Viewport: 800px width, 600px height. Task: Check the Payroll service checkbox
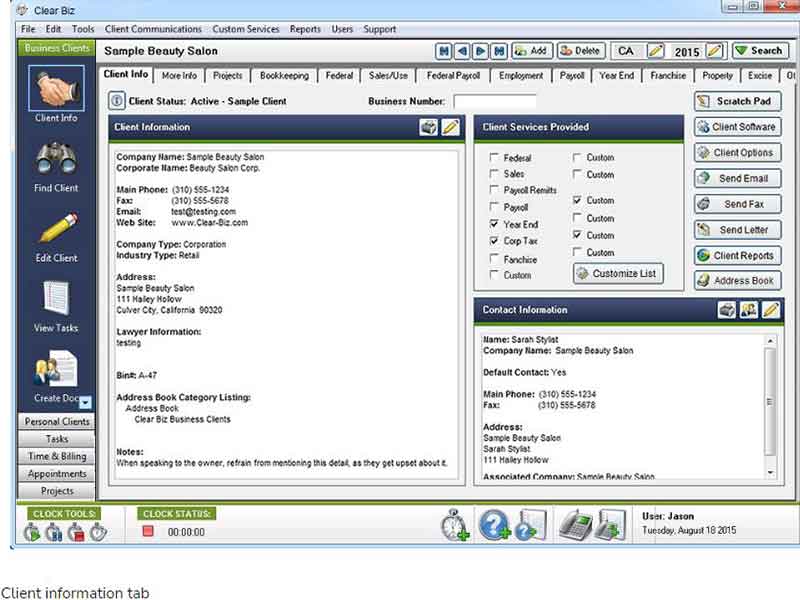tap(494, 207)
